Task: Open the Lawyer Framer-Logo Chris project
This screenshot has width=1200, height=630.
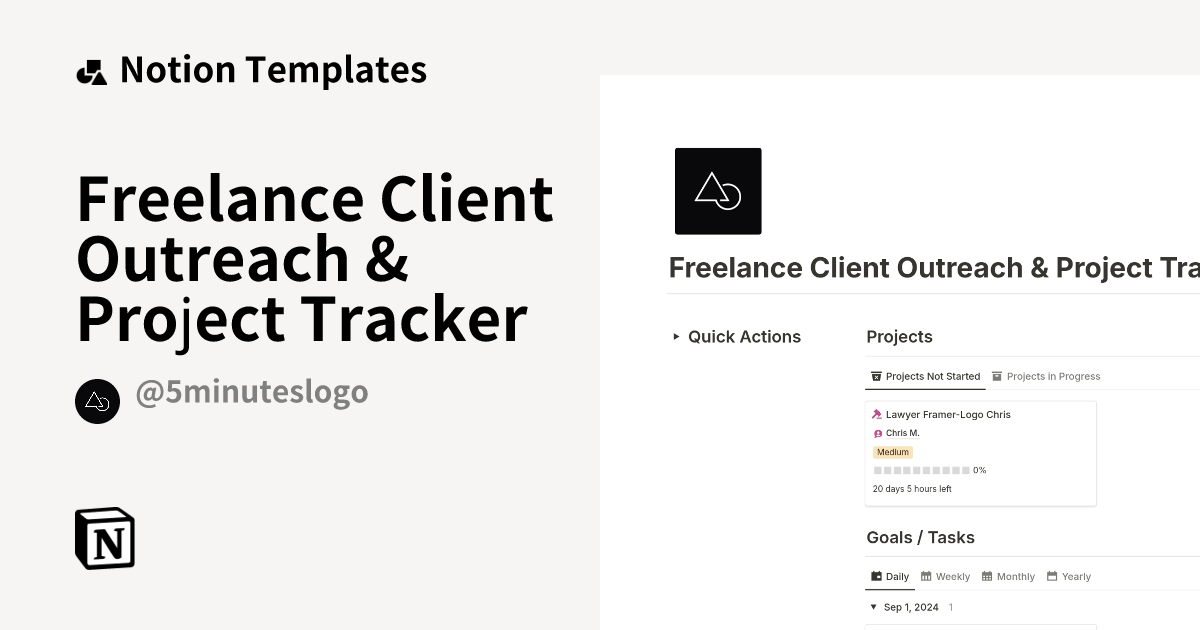Action: [947, 414]
